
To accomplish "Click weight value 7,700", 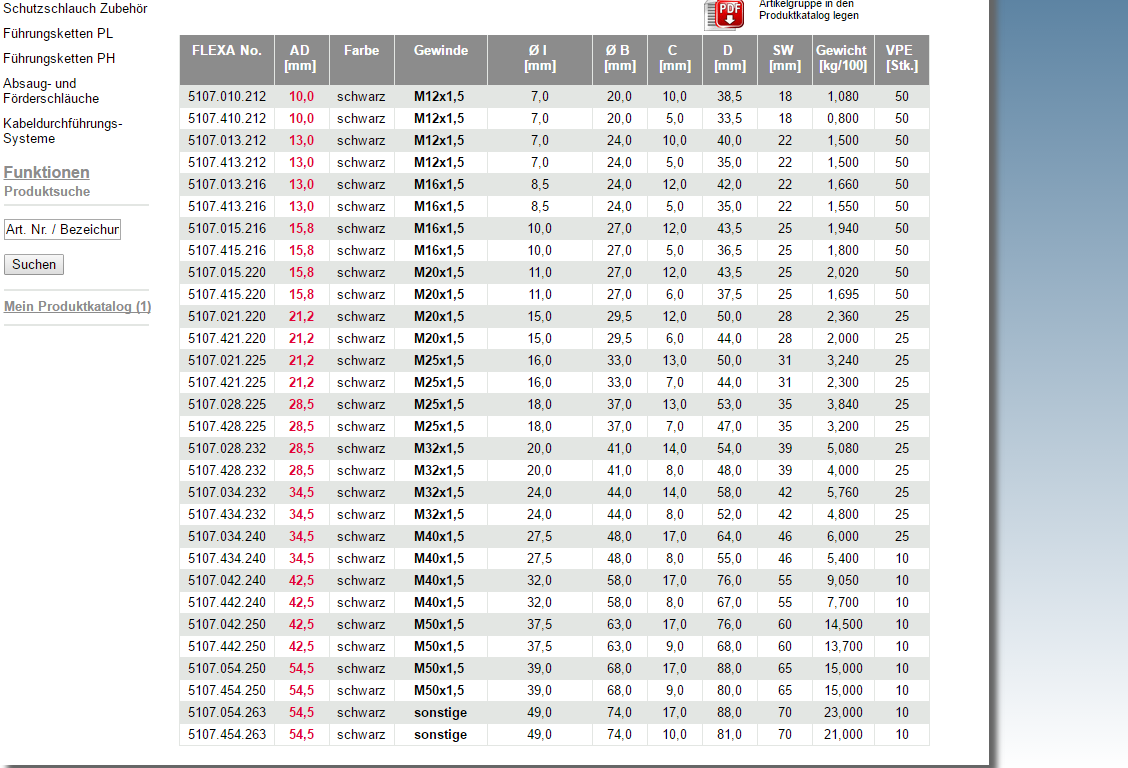I will (843, 603).
